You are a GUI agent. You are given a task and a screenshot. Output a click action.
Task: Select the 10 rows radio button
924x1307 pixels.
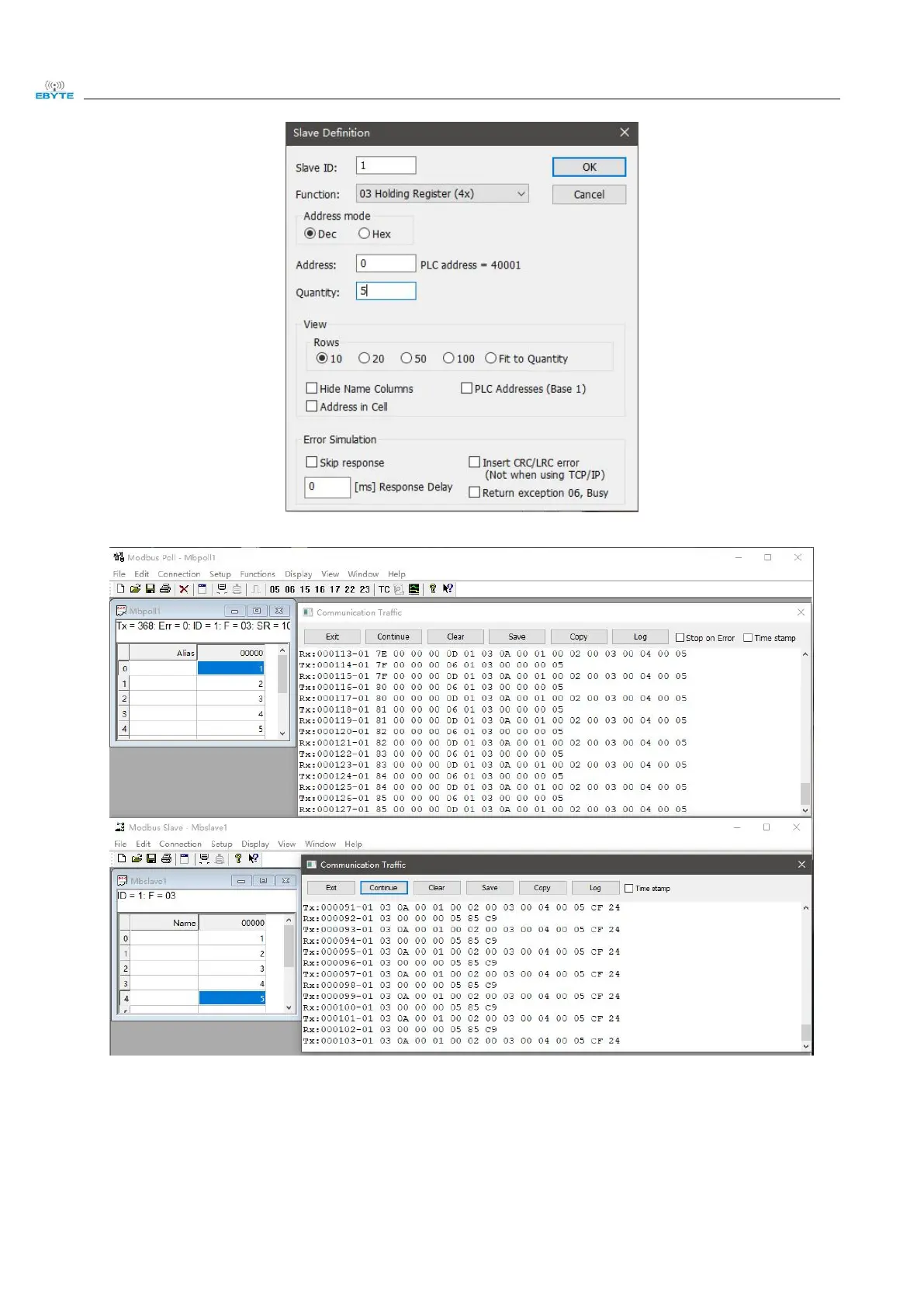point(322,358)
